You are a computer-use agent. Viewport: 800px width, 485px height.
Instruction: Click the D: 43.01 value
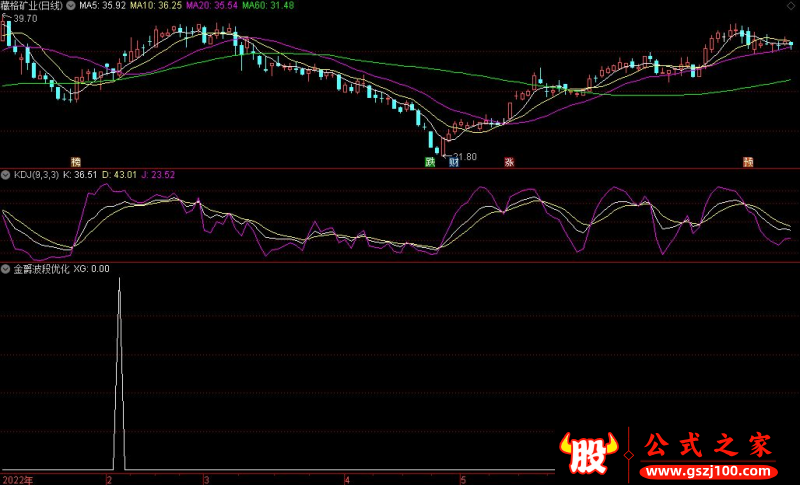[119, 175]
